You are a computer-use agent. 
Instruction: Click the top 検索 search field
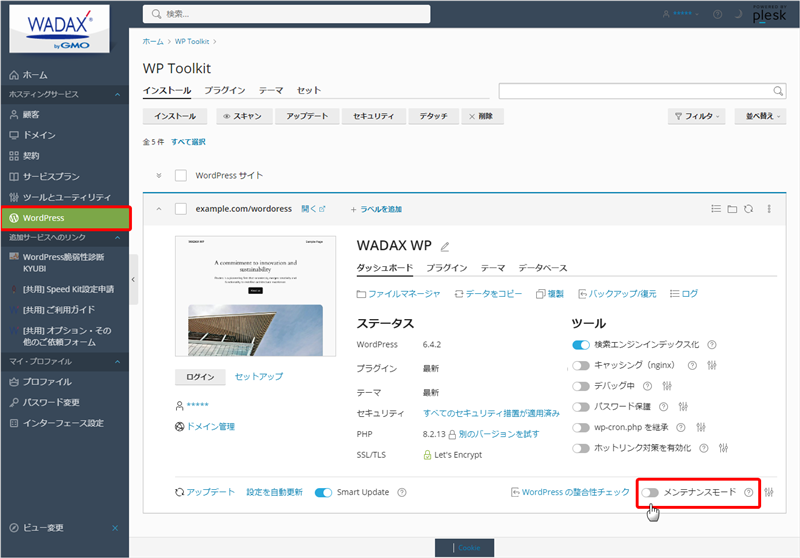[287, 14]
